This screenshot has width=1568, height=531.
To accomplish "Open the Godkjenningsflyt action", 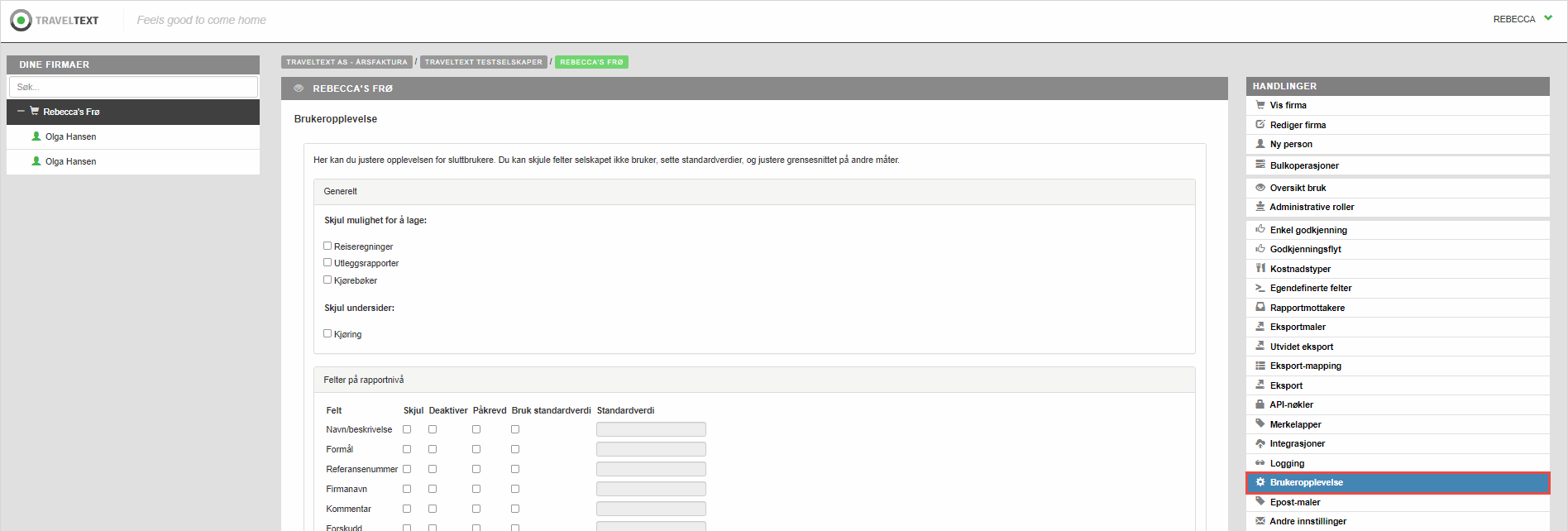I will (x=1305, y=249).
